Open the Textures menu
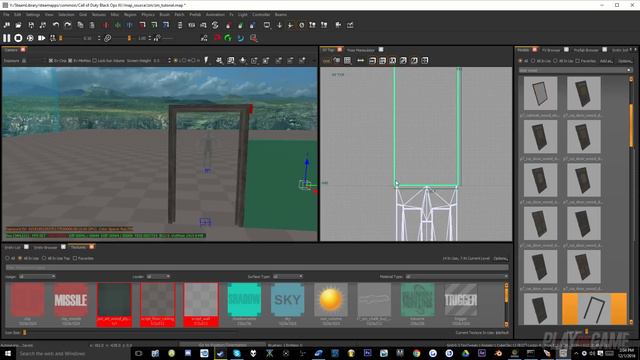 coord(98,14)
